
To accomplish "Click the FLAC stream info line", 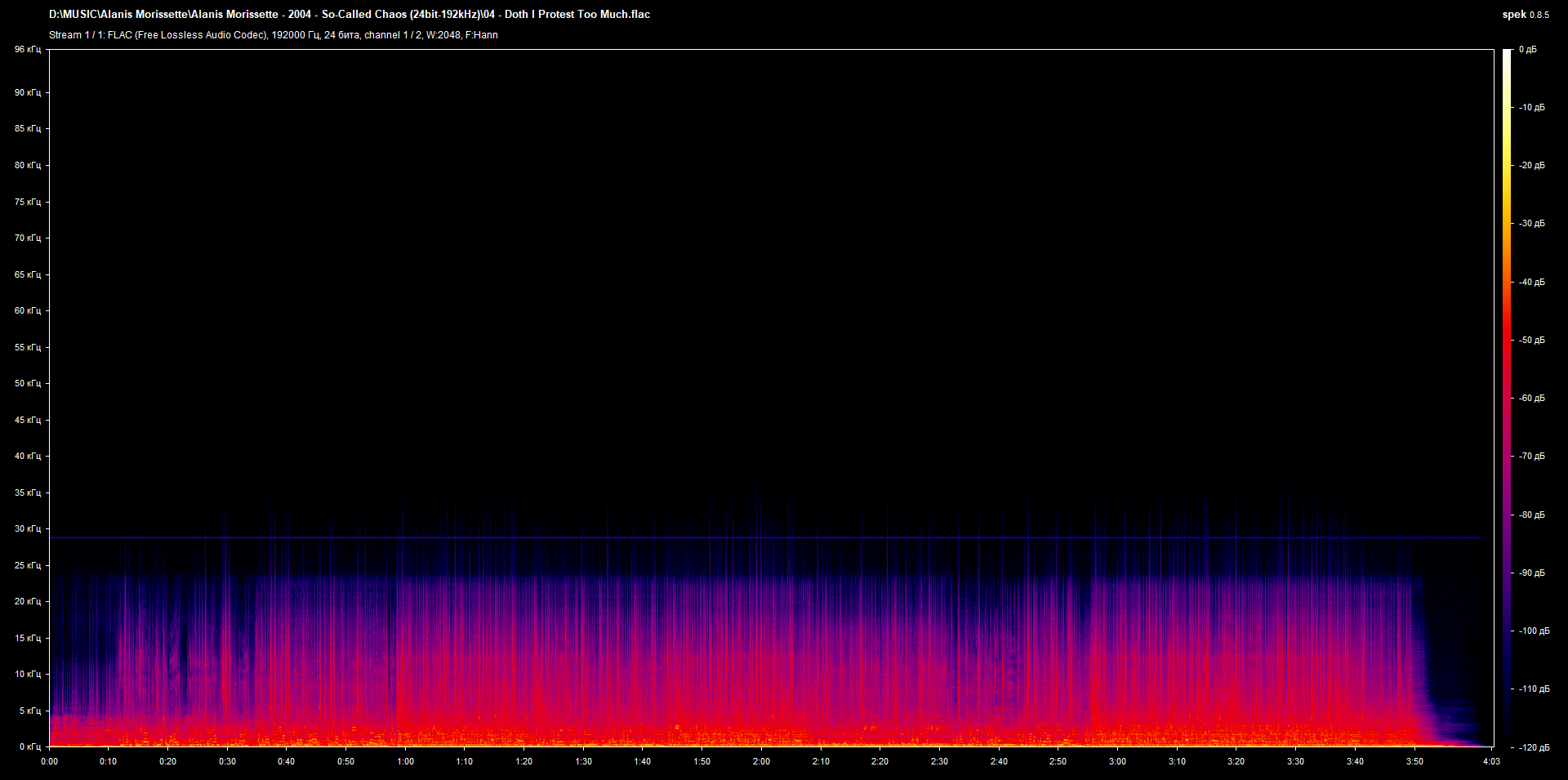I will 273,35.
